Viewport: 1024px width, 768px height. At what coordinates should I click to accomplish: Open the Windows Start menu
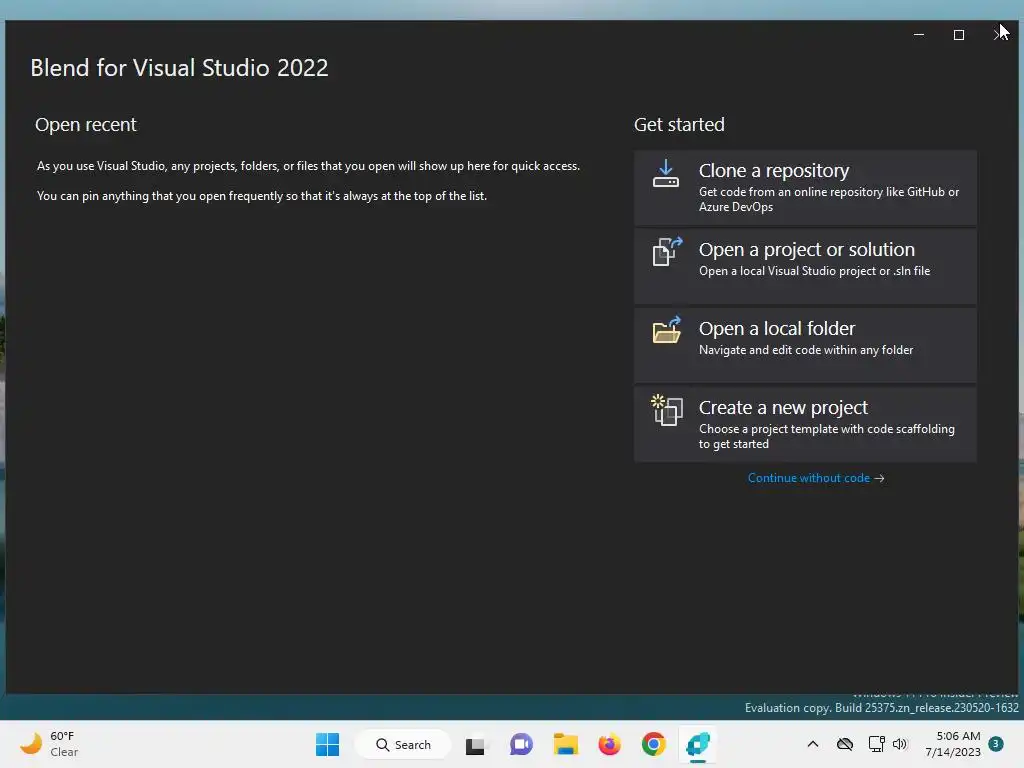327,744
